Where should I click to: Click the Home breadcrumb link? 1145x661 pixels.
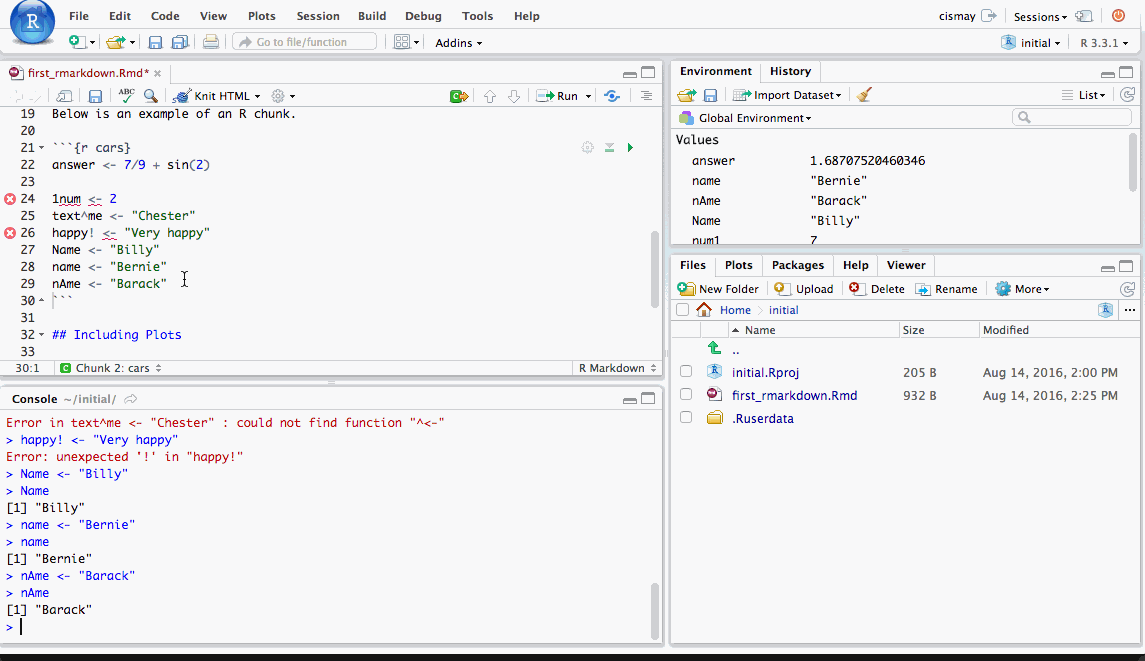click(735, 310)
